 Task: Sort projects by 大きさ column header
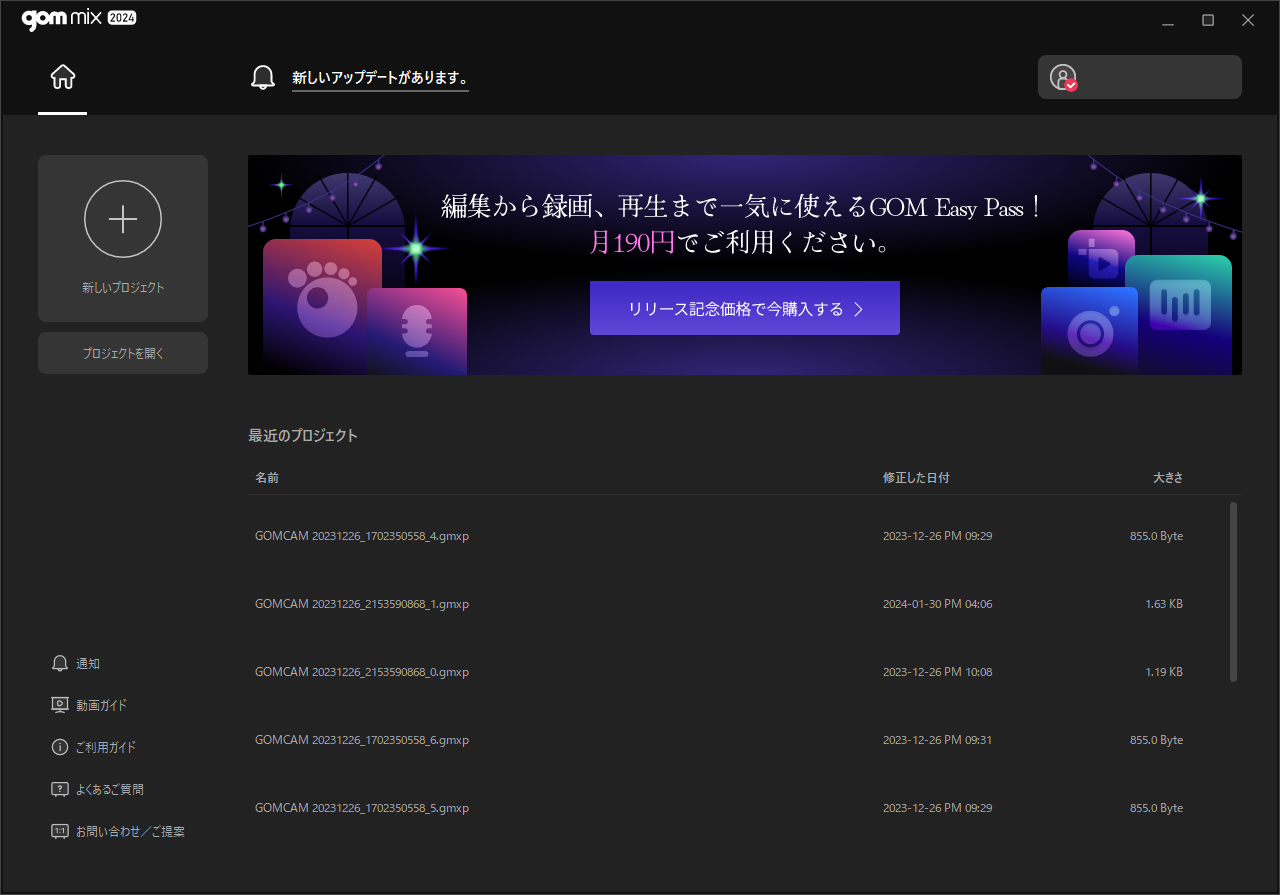point(1168,478)
